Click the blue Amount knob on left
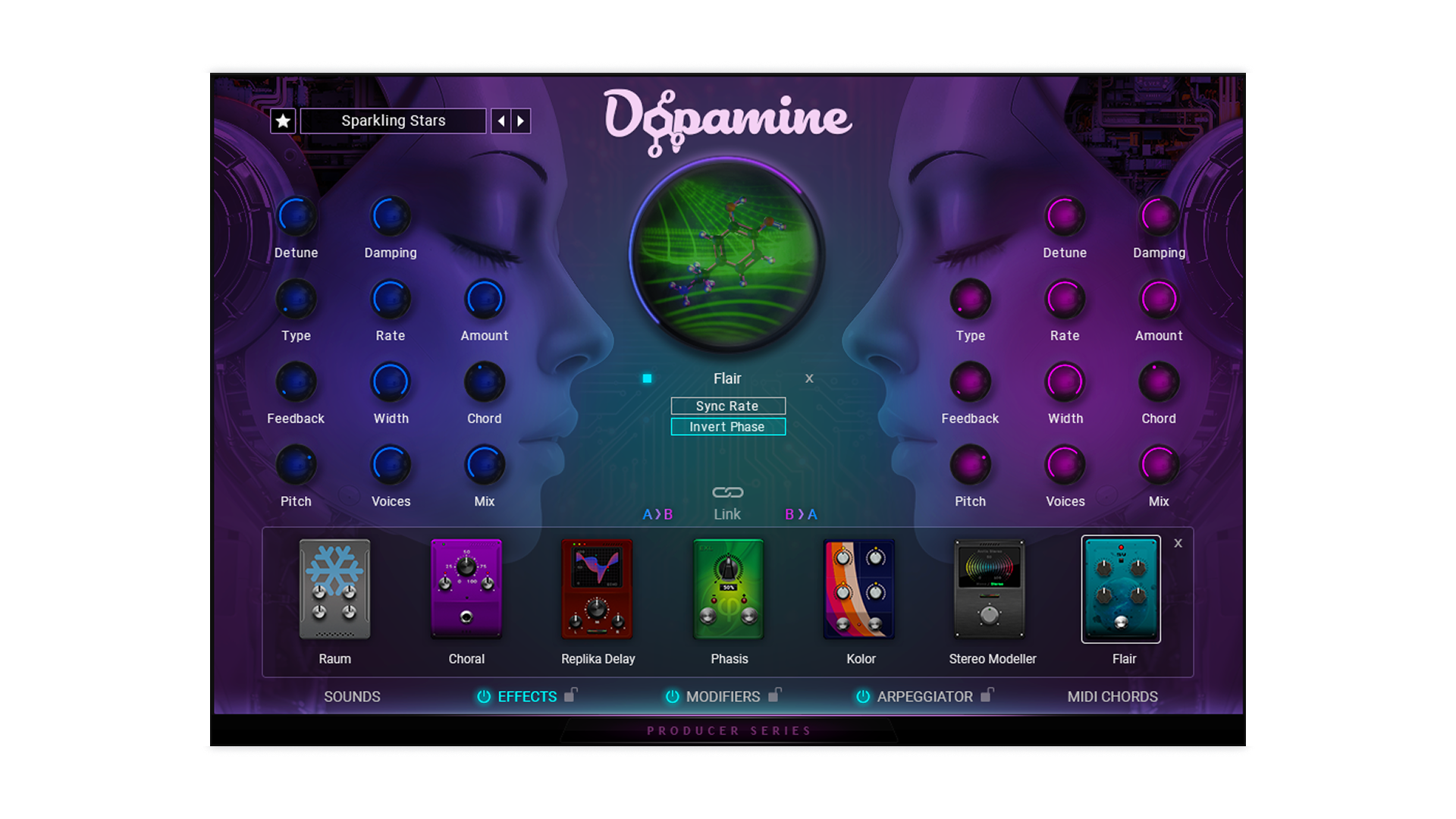 [x=485, y=300]
